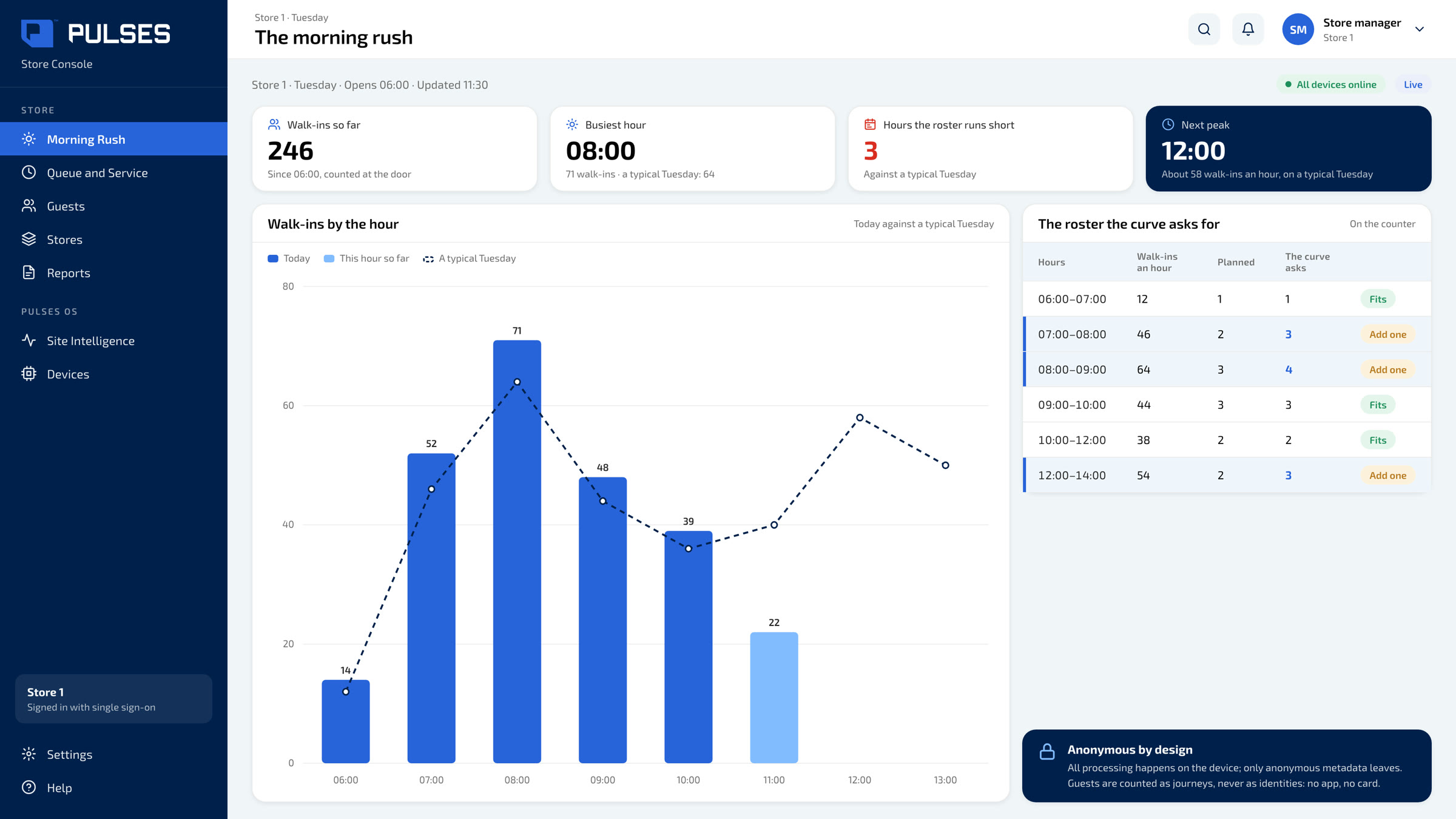The image size is (1456, 819).
Task: Click Fits badge for 09:00–10:00
Action: (1378, 405)
